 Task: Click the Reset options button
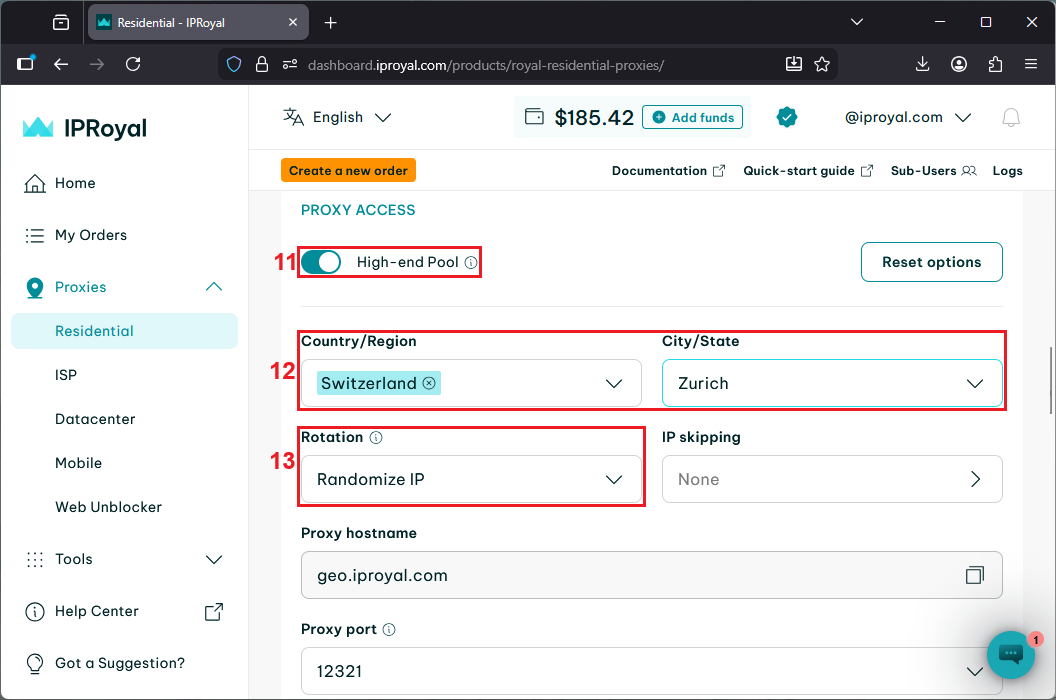pos(931,262)
